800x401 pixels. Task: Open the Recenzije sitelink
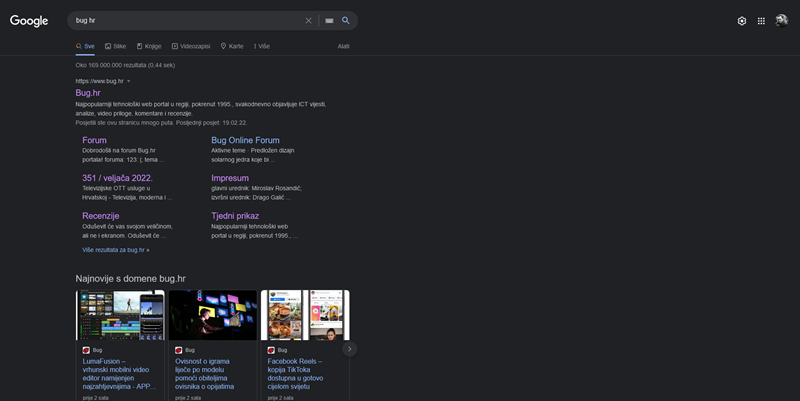(101, 216)
